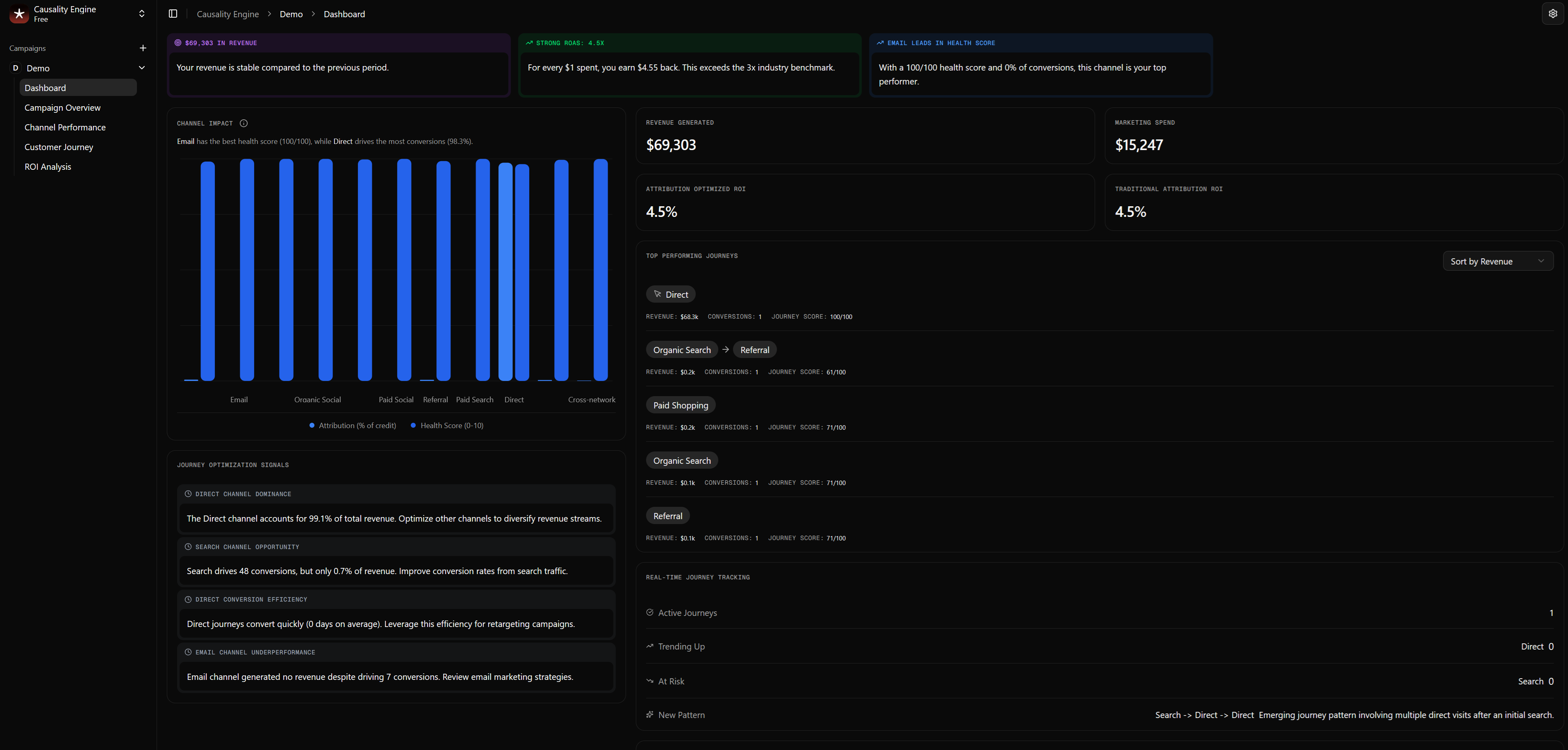Open the workspace switcher chevrons

(142, 14)
